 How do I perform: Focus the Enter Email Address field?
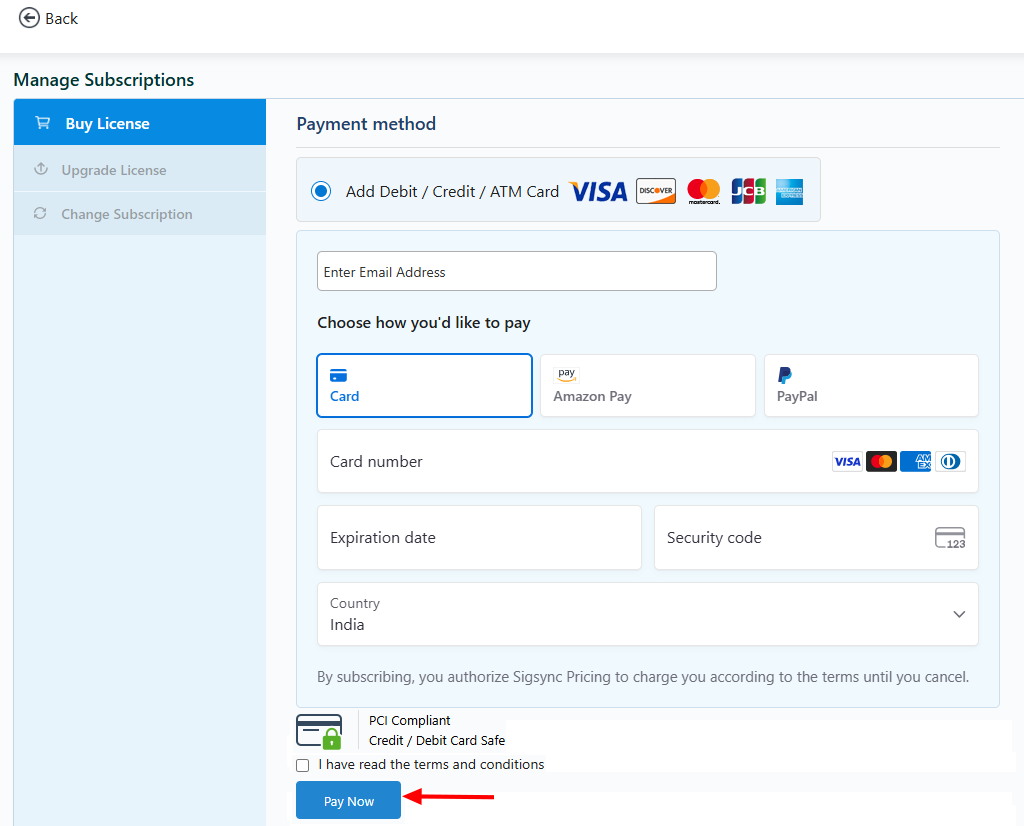point(516,272)
